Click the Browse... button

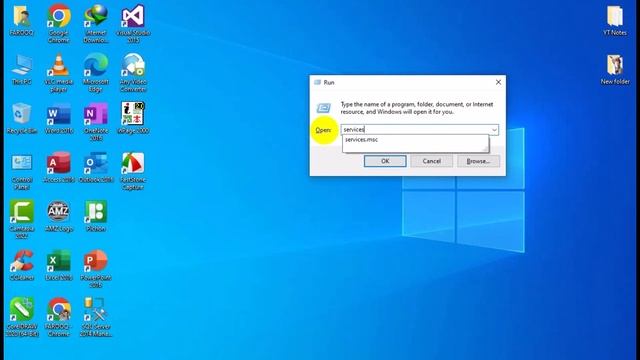(x=478, y=161)
